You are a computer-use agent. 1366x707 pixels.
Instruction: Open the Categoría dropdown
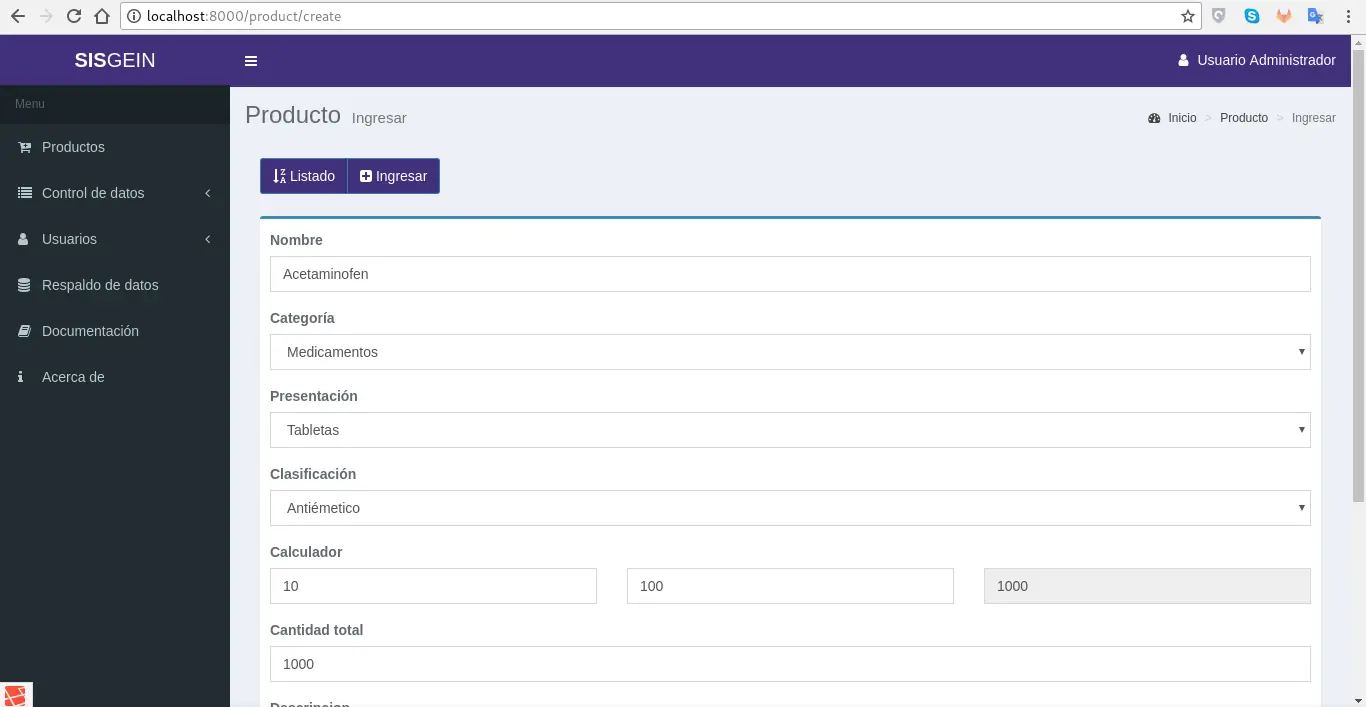tap(790, 352)
